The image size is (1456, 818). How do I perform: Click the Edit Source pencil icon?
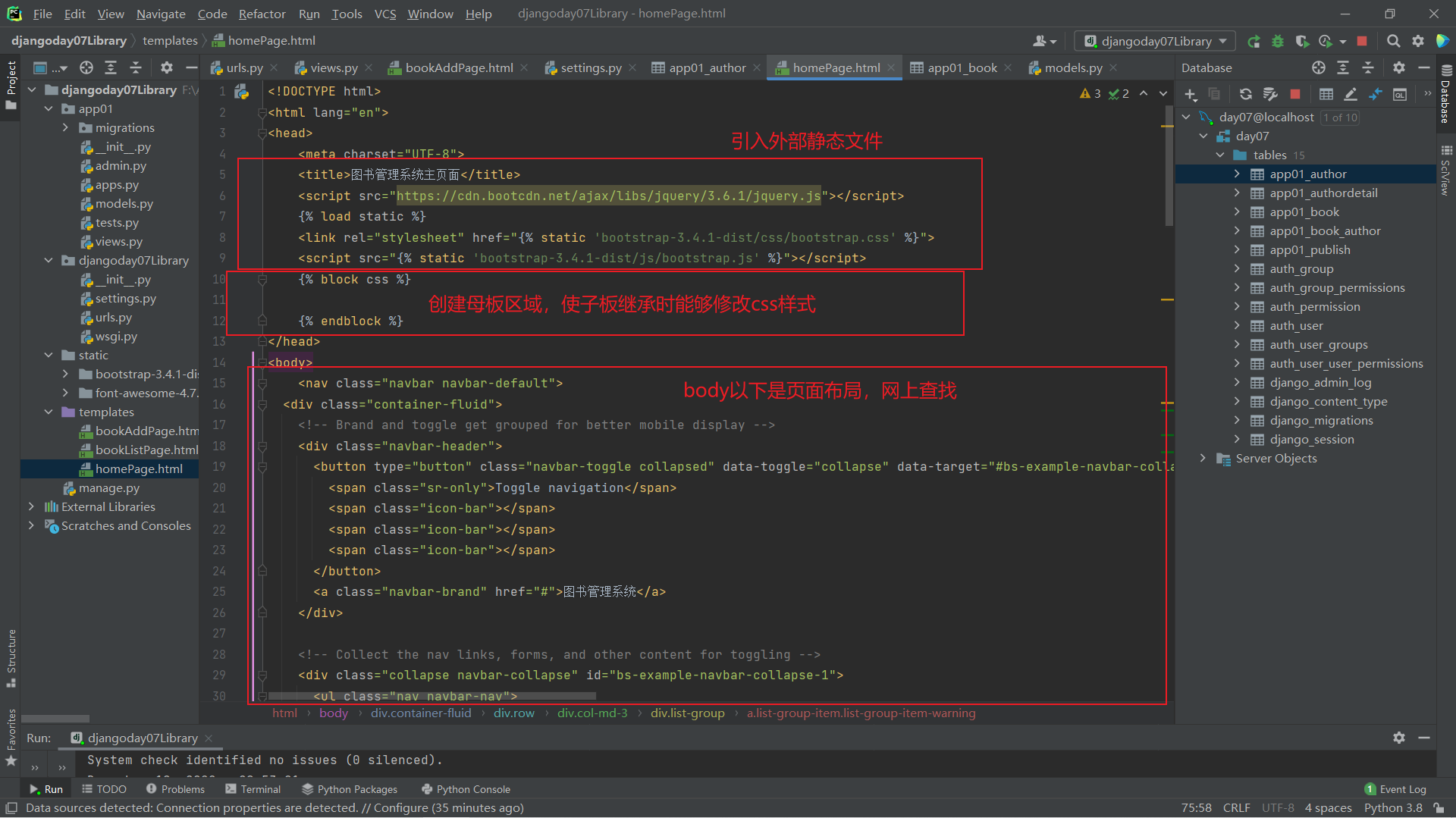(1351, 95)
